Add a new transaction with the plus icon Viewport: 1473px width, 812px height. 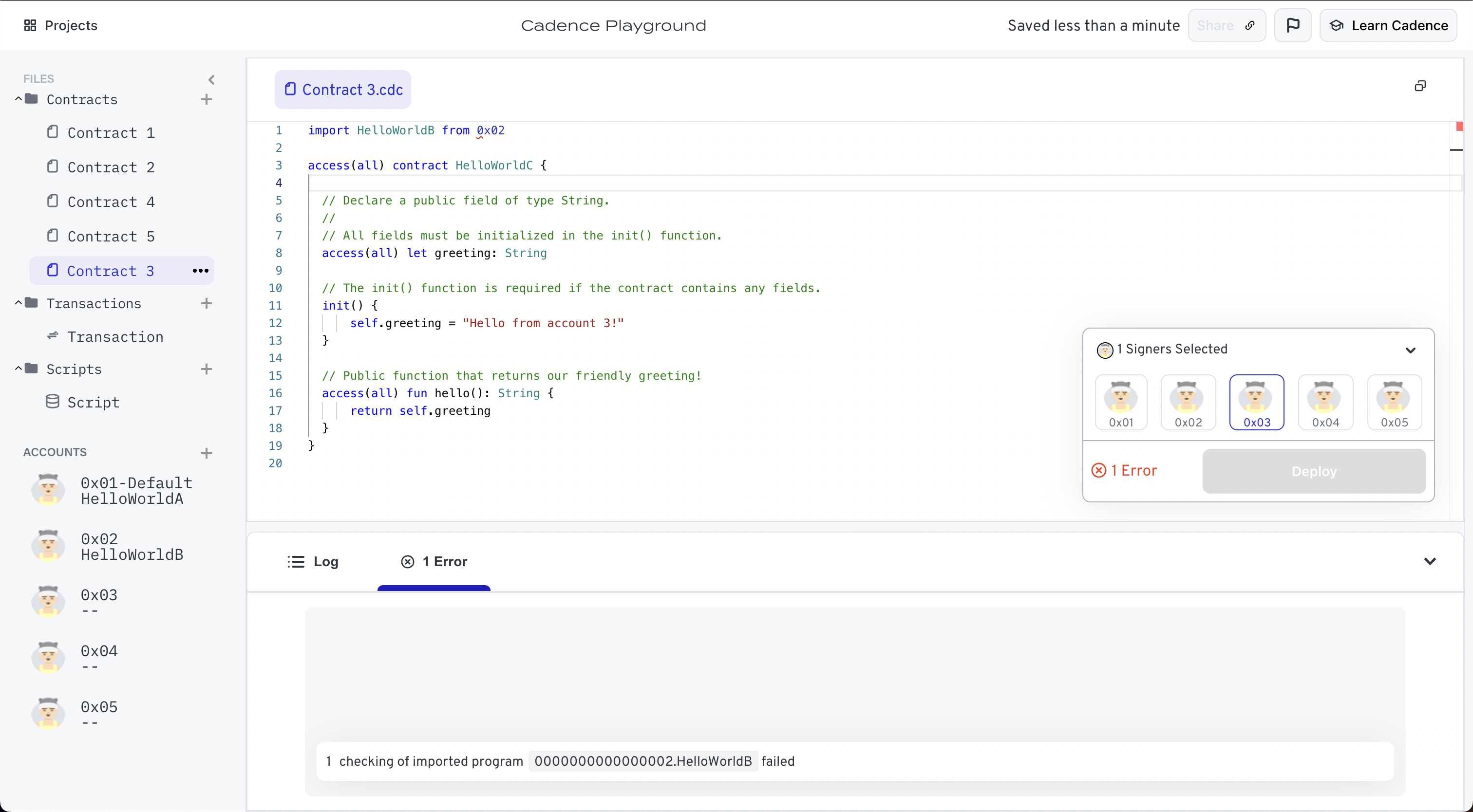(207, 303)
